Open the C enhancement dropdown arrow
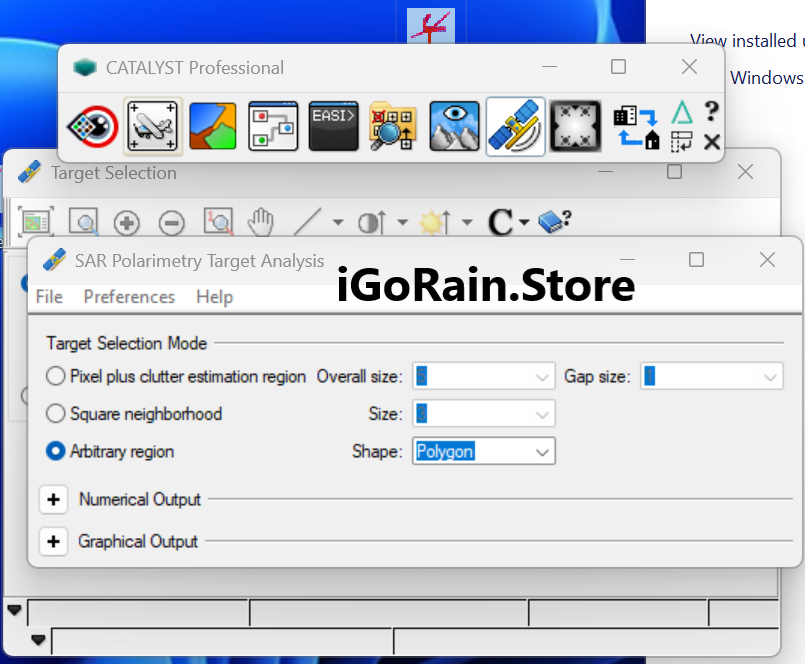The height and width of the screenshot is (664, 805). click(x=524, y=222)
